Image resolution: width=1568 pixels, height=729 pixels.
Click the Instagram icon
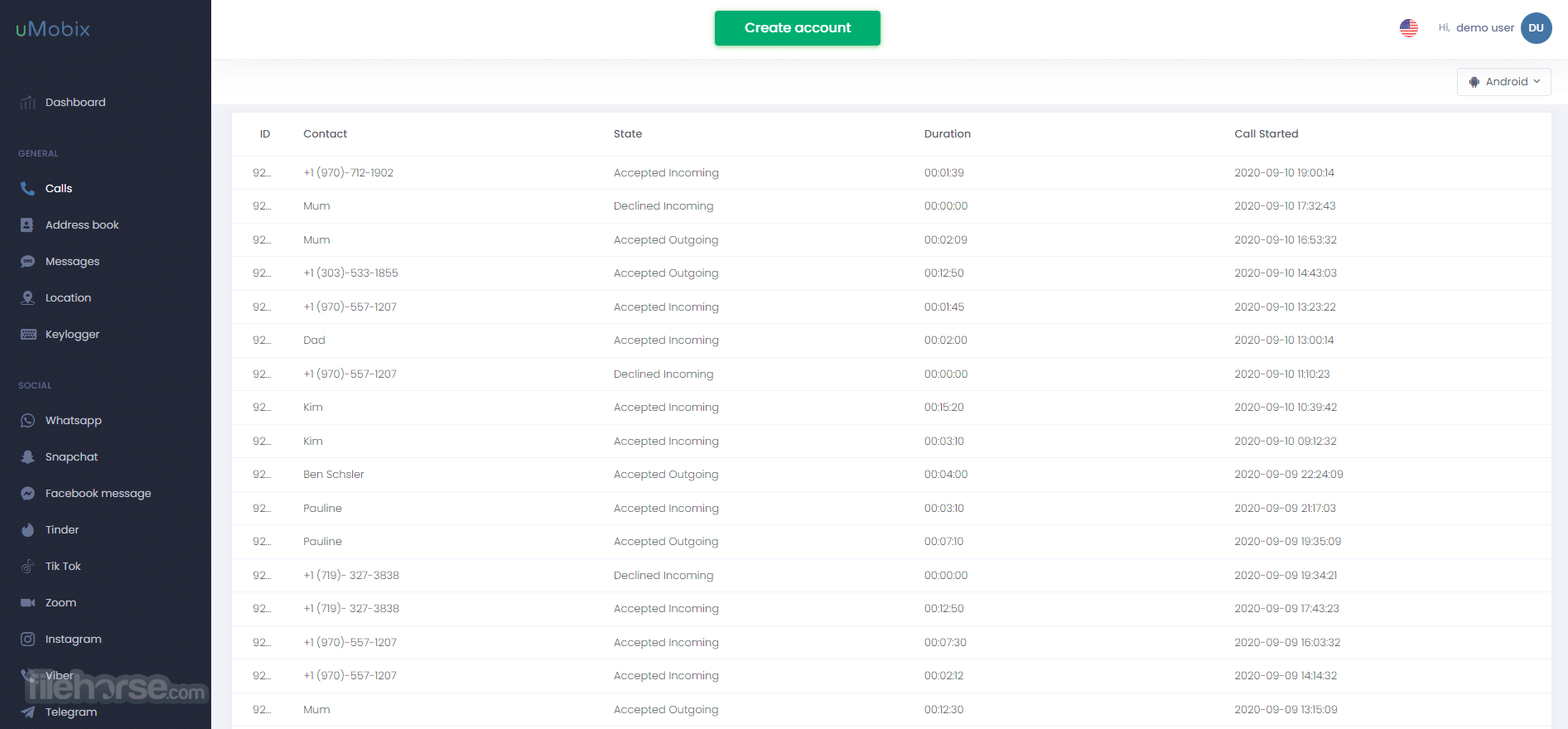click(x=27, y=639)
